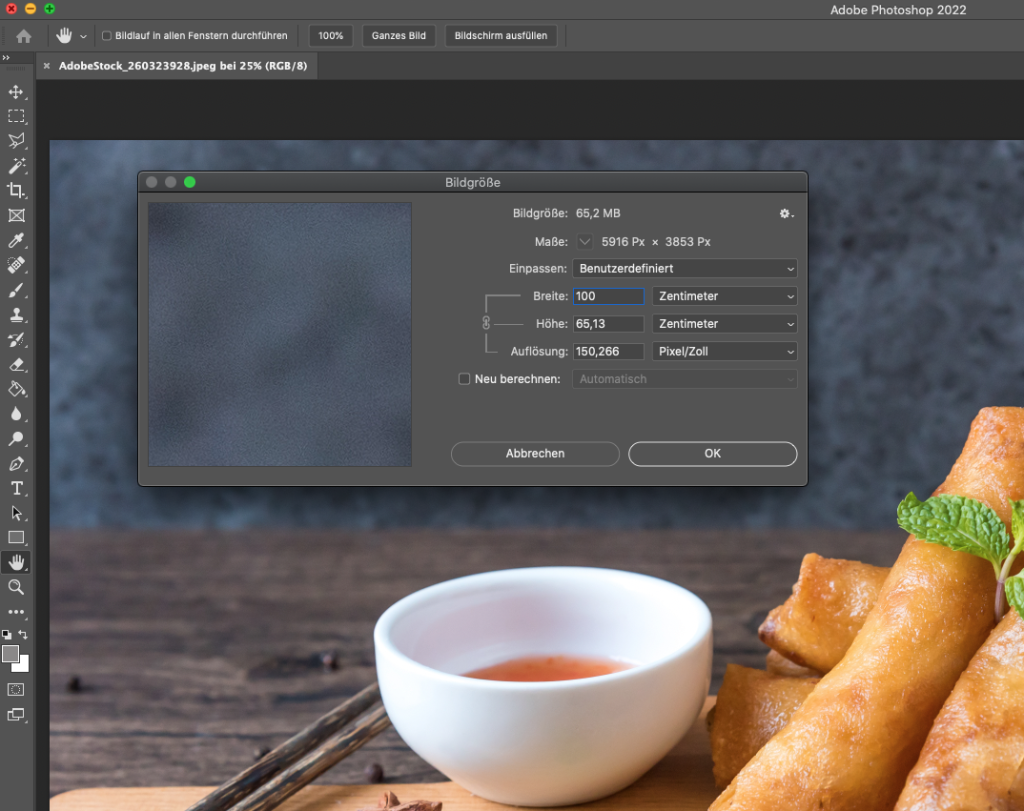Open the 'Pixel/Zoll' resolution unit dropdown
This screenshot has width=1024, height=811.
(x=724, y=351)
